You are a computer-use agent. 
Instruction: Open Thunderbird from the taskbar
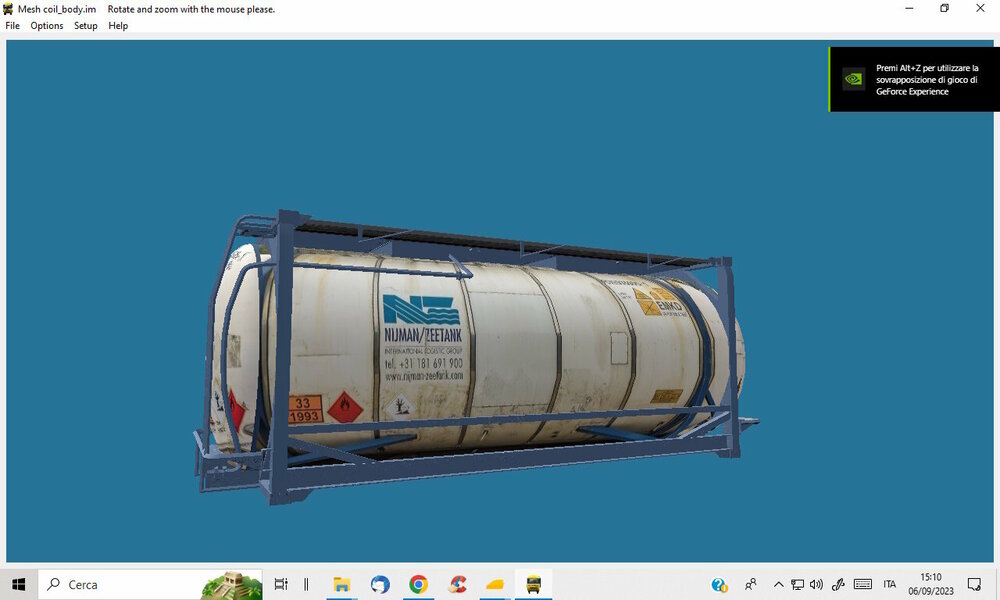(380, 584)
